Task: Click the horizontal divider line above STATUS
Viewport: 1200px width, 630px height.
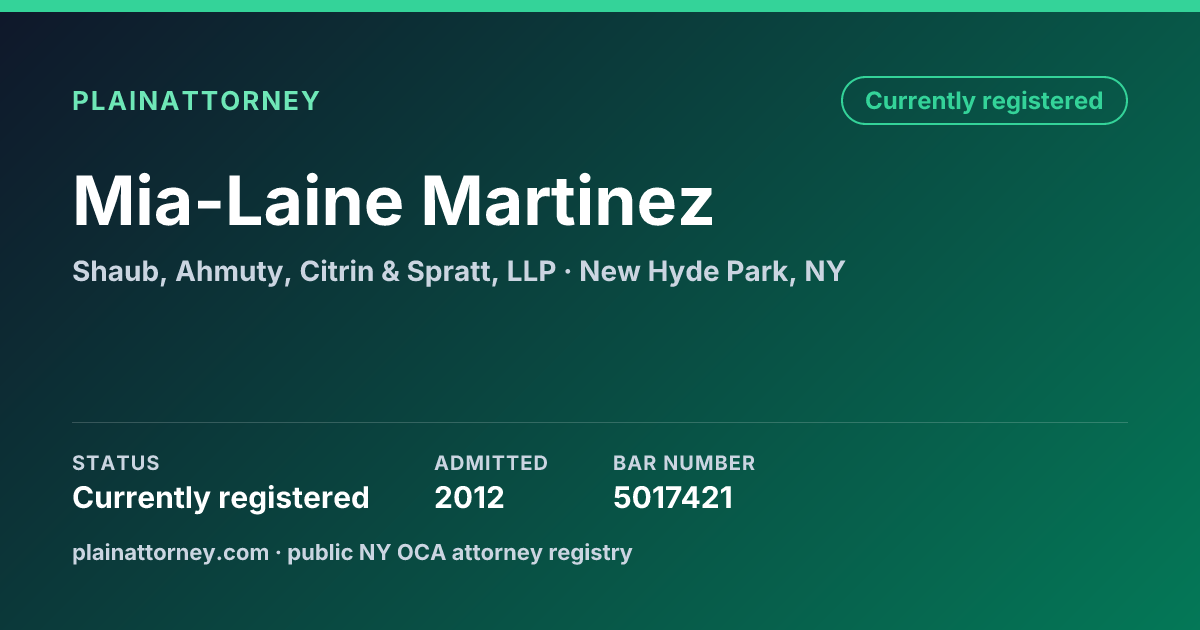Action: click(x=600, y=422)
